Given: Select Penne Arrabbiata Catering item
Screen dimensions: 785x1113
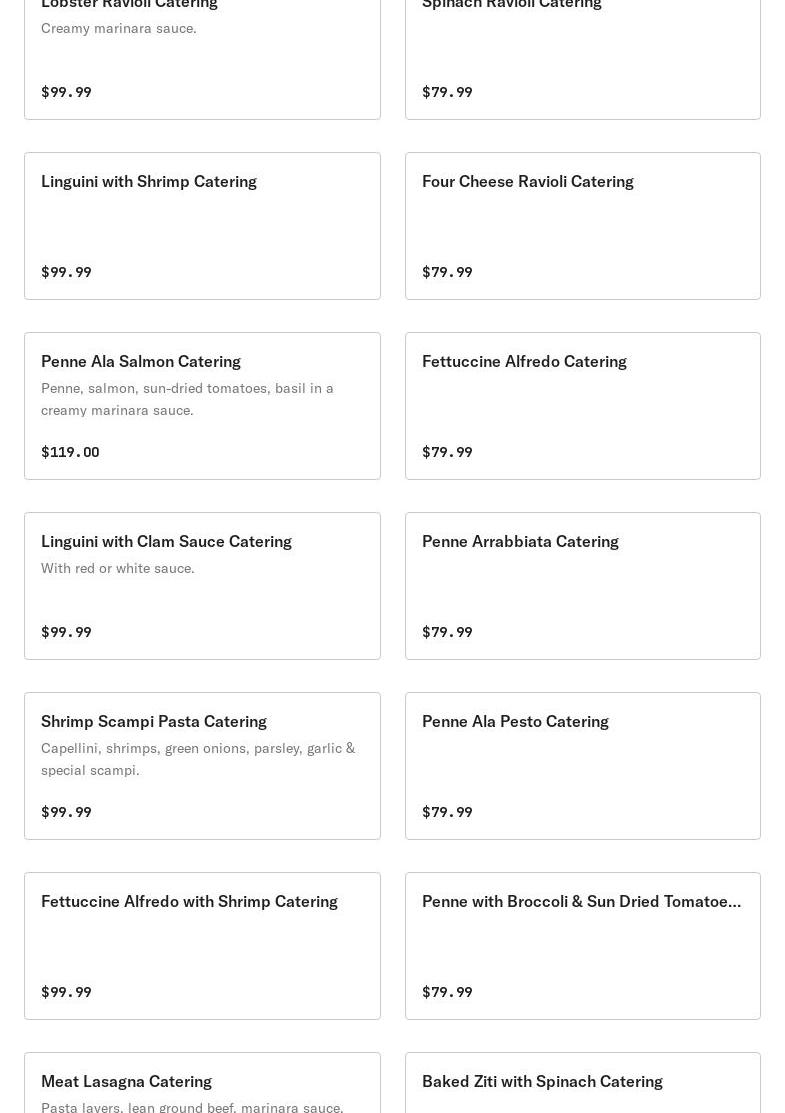Looking at the screenshot, I should tap(583, 586).
